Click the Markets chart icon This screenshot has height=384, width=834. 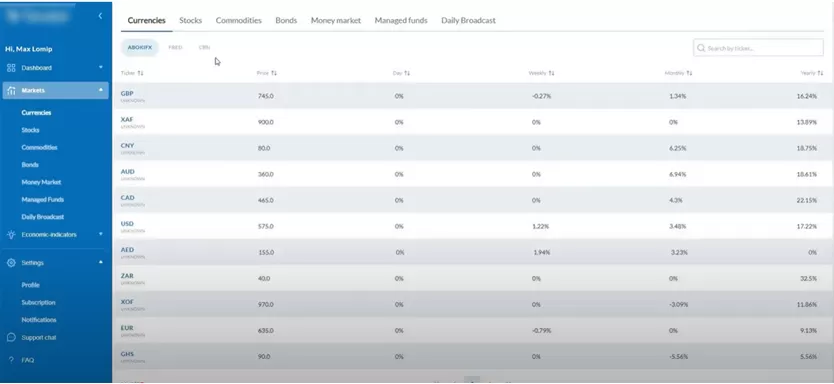pos(11,90)
